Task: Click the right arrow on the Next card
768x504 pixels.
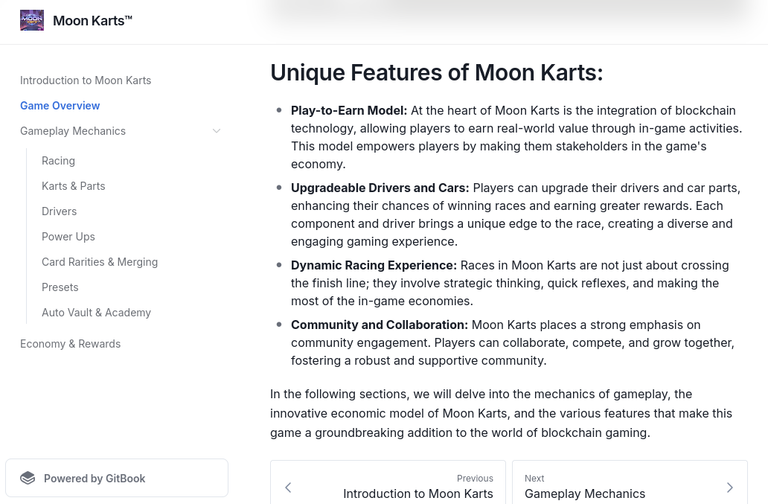Action: pos(730,487)
